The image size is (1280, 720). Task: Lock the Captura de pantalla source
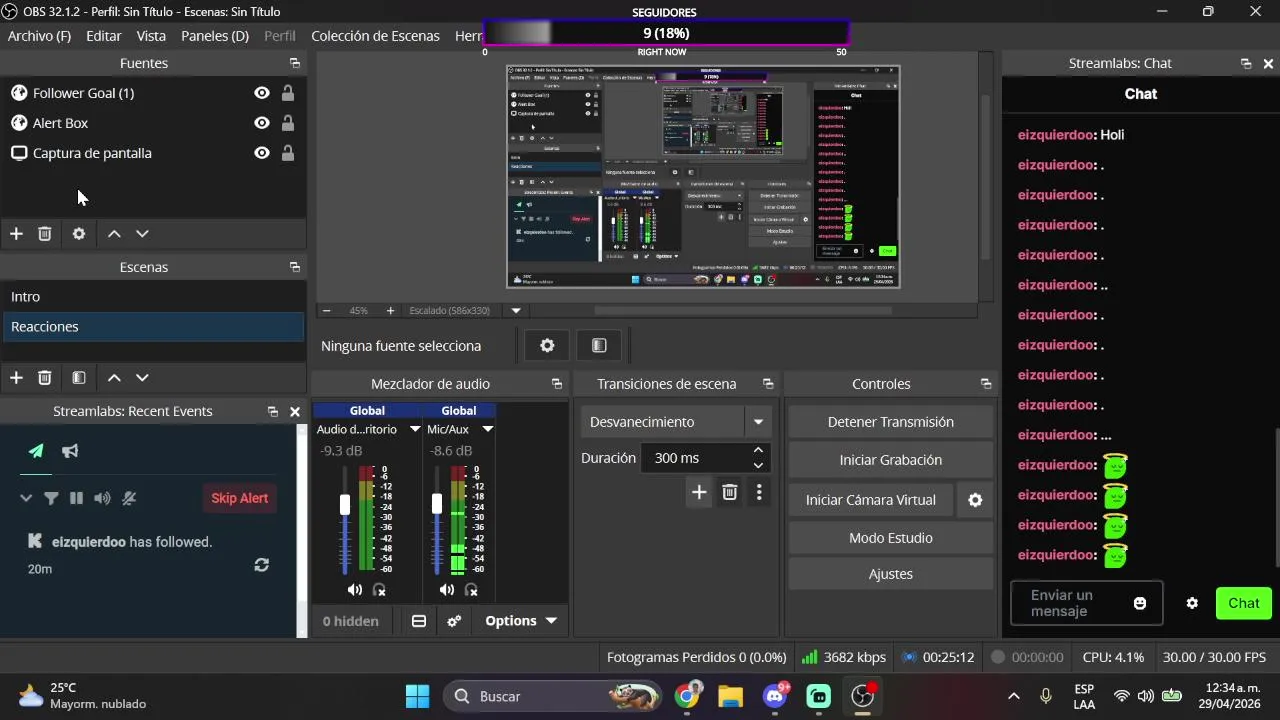pos(288,153)
